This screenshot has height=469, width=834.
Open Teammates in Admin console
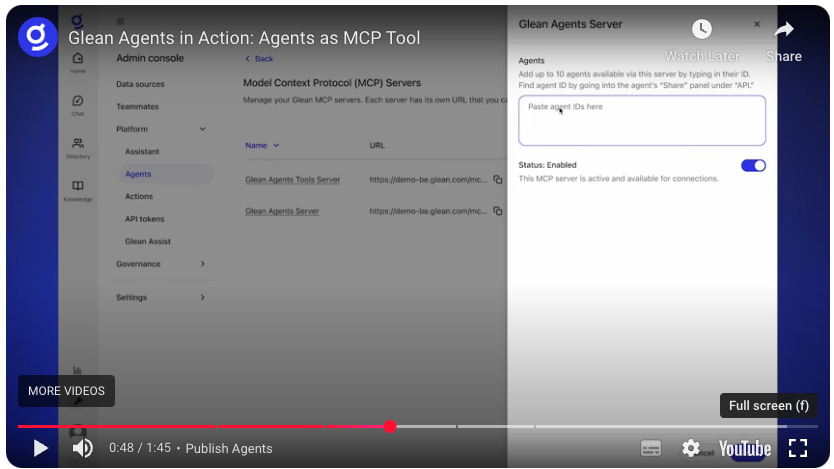point(137,106)
